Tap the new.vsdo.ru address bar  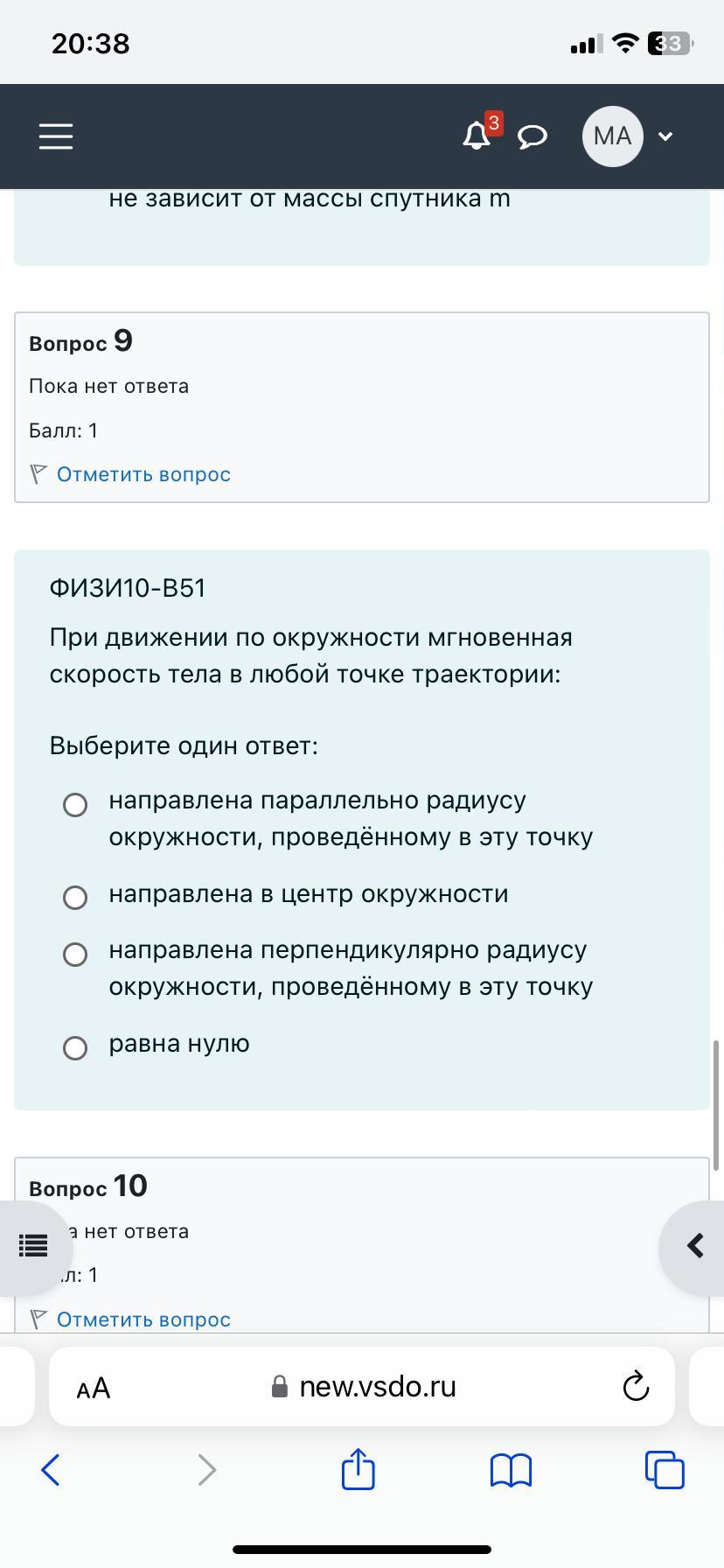click(x=362, y=1387)
